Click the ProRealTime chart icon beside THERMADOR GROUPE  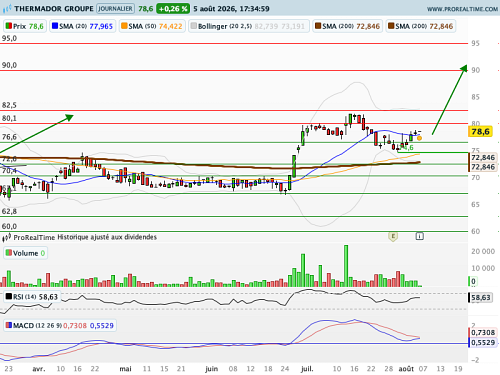click(7, 9)
